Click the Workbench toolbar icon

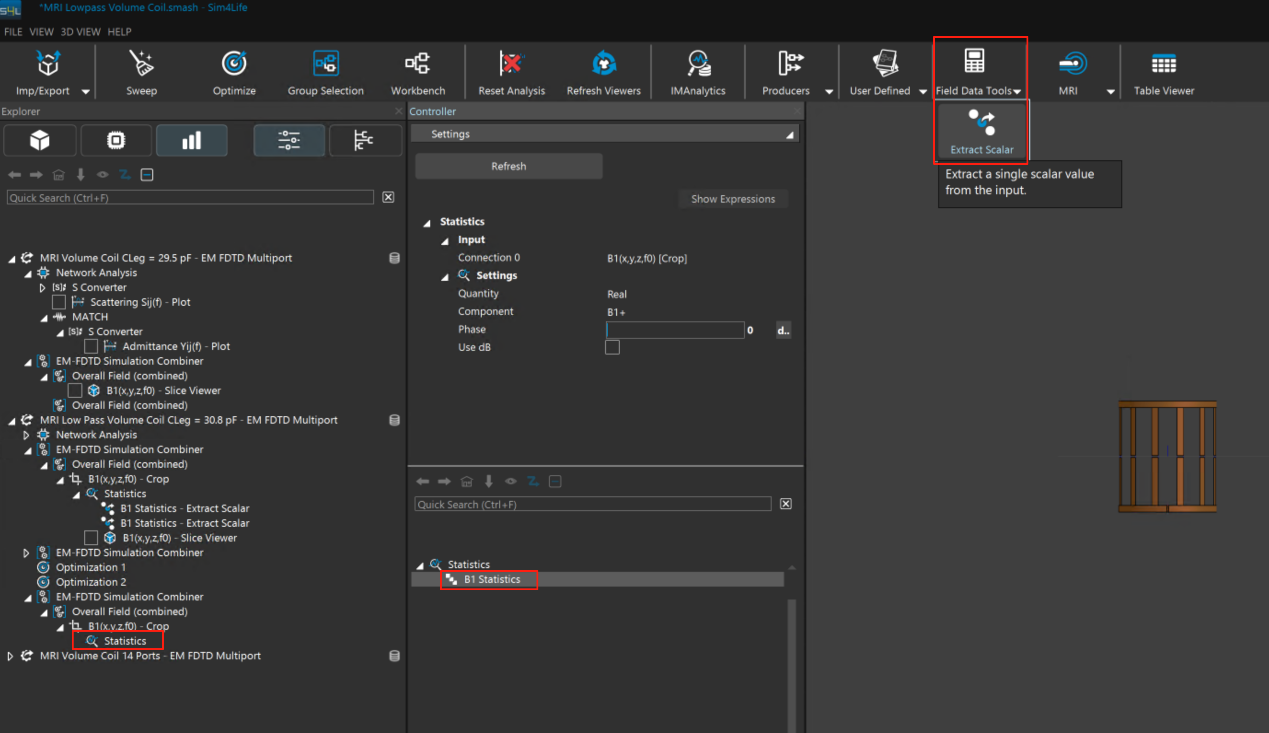418,64
